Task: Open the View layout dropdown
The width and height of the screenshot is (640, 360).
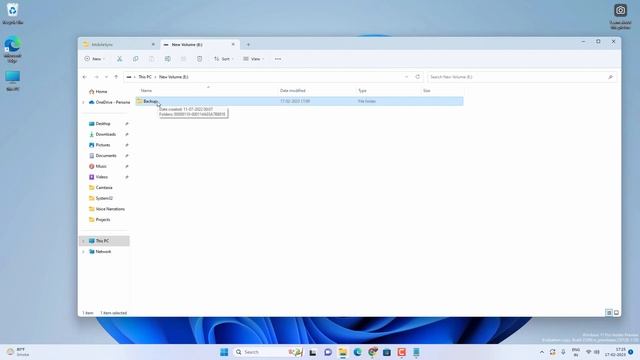Action: click(x=253, y=59)
